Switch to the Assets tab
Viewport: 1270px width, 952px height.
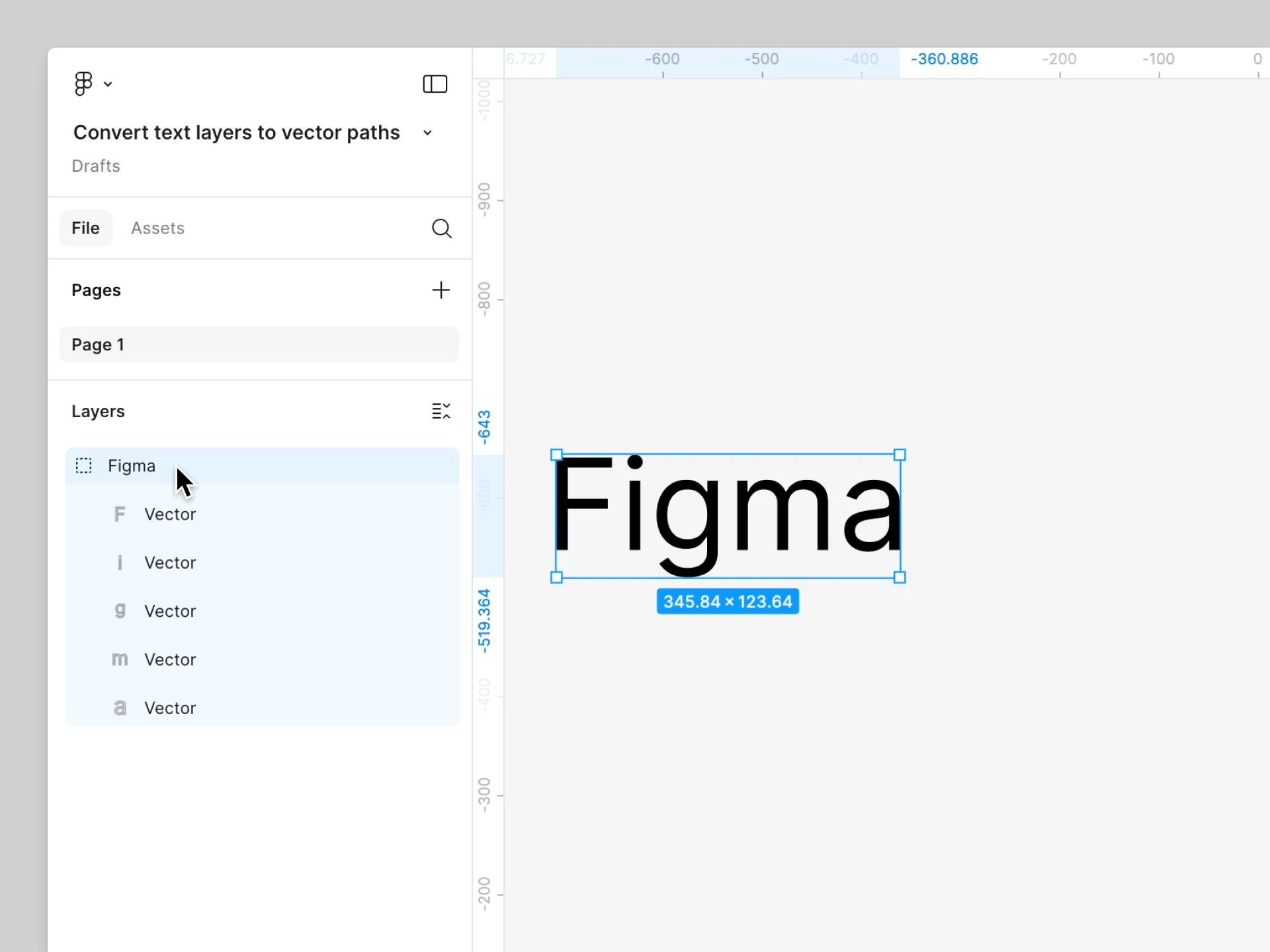157,228
